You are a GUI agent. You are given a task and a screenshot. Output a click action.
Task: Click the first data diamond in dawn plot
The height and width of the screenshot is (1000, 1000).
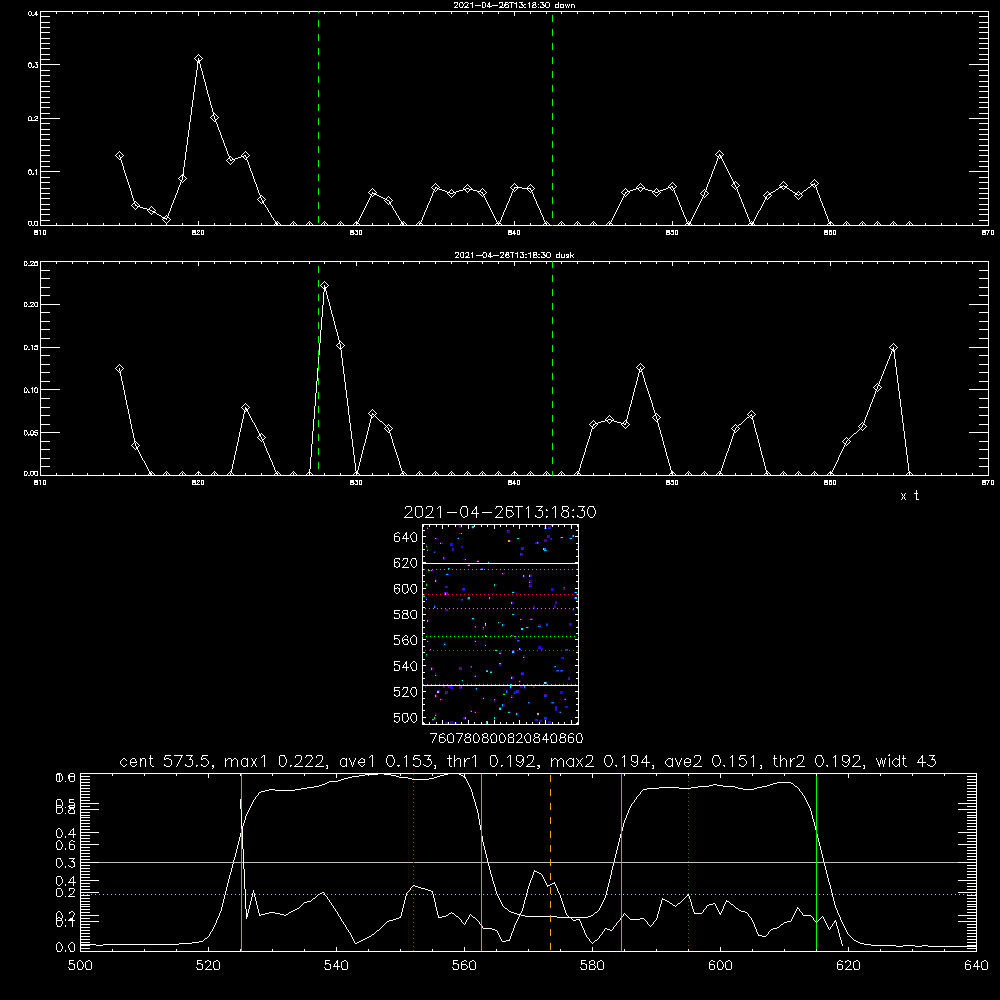119,156
